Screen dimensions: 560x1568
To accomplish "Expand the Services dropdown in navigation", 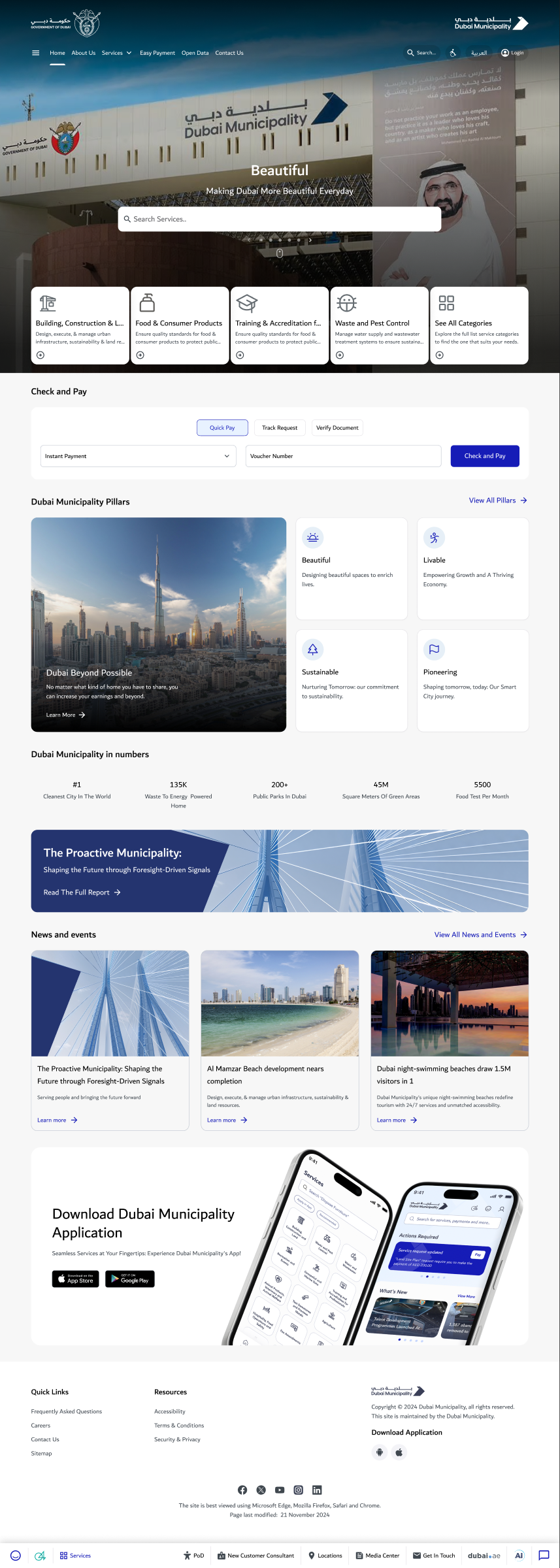I will 117,53.
